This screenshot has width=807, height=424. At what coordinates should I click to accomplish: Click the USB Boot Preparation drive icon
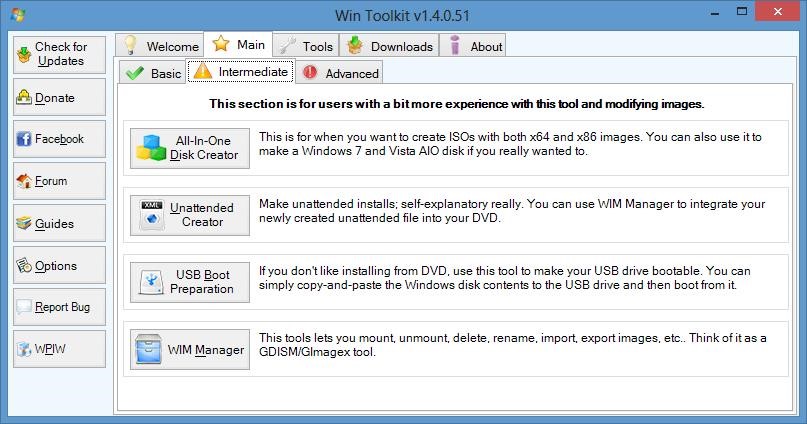pyautogui.click(x=154, y=282)
